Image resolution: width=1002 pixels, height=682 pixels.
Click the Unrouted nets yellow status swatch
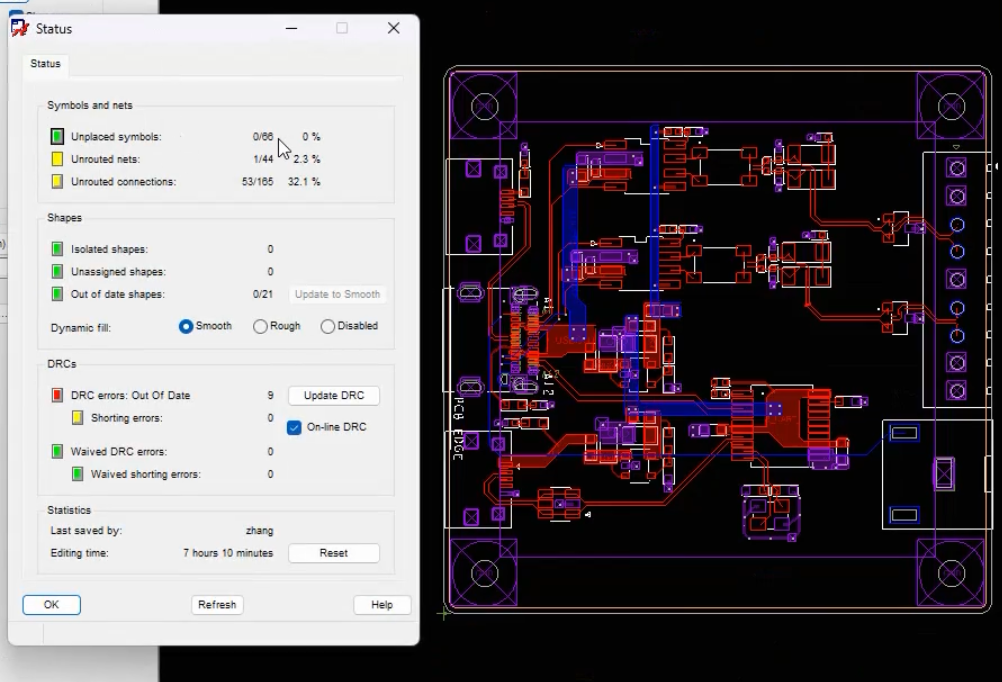coord(58,159)
